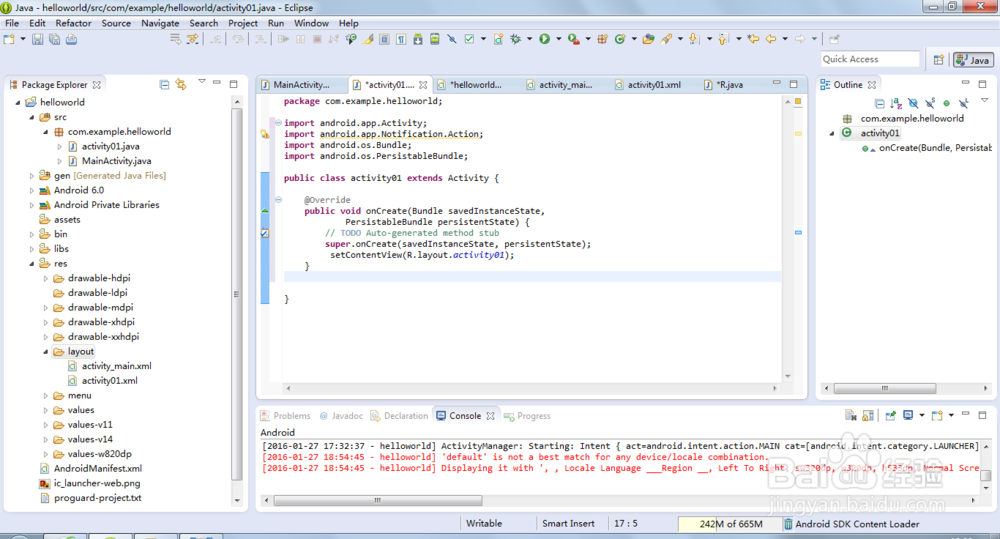Toggle Show Whitespace Characters in the toolbar
The height and width of the screenshot is (539, 1000).
coord(401,39)
